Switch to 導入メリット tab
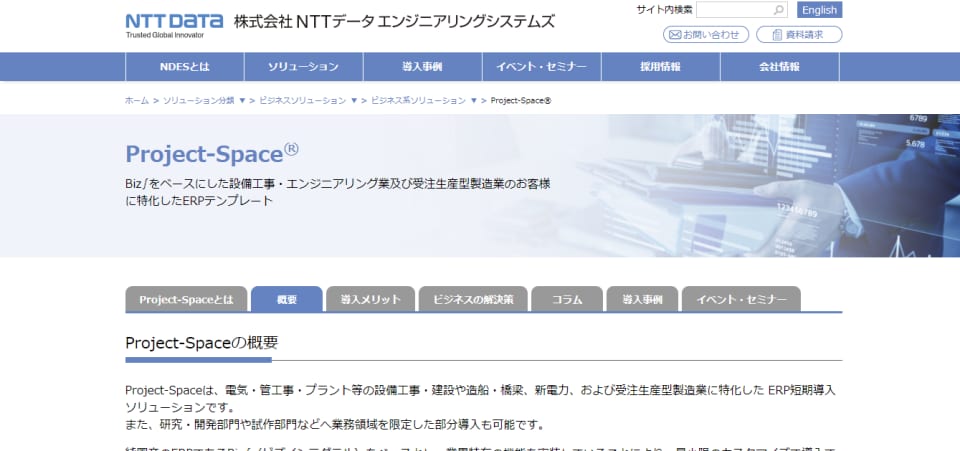Screen dimensions: 960x451 click(x=370, y=299)
